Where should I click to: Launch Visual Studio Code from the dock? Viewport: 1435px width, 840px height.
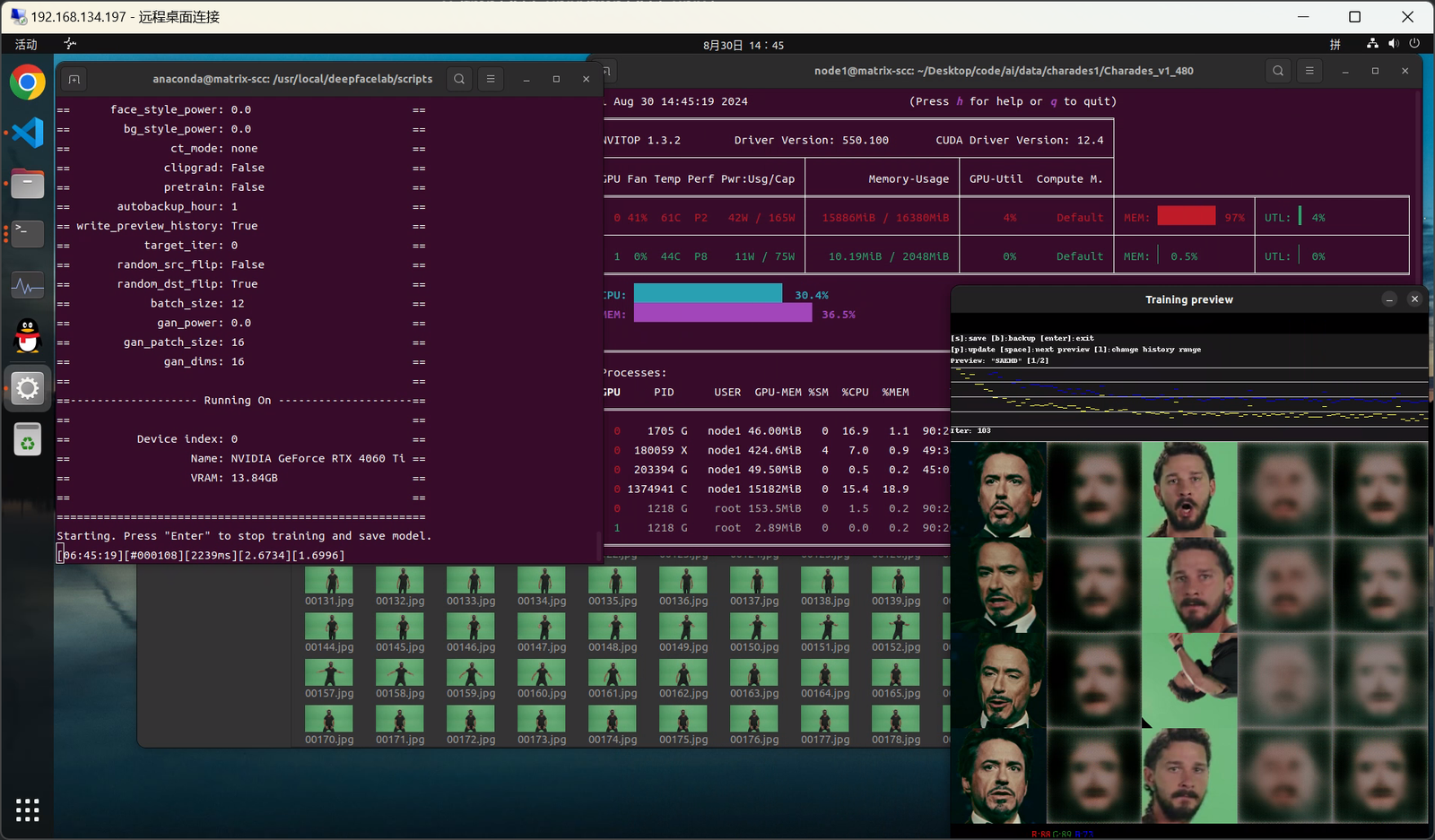point(28,133)
